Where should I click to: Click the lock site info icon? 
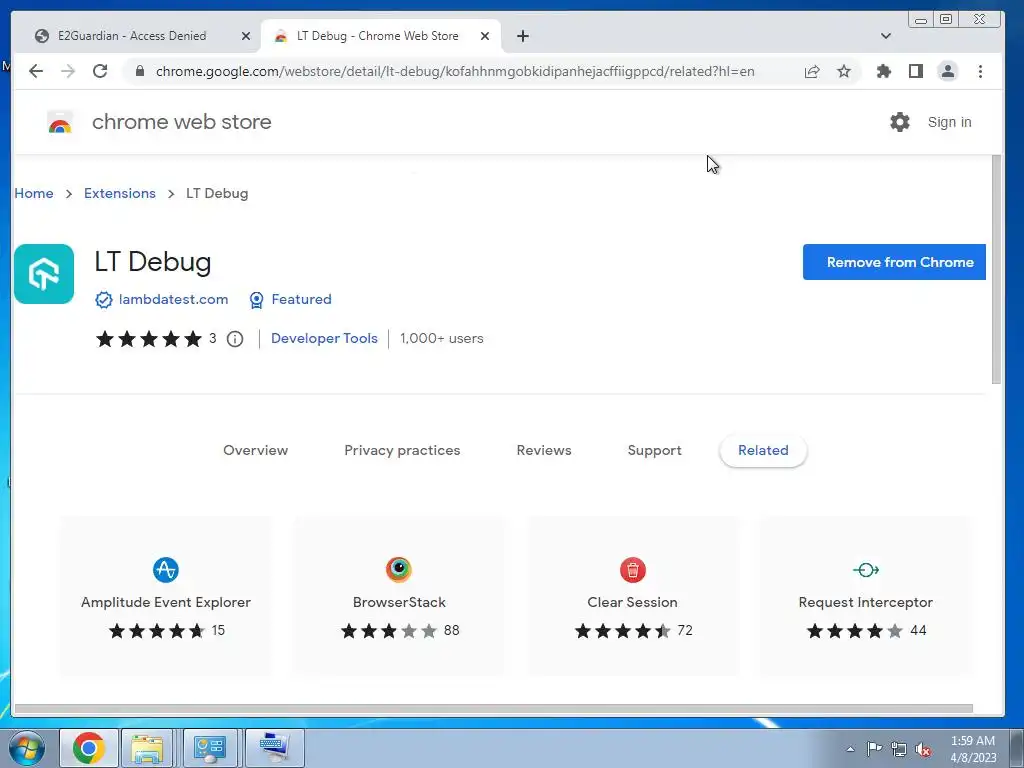coord(140,71)
